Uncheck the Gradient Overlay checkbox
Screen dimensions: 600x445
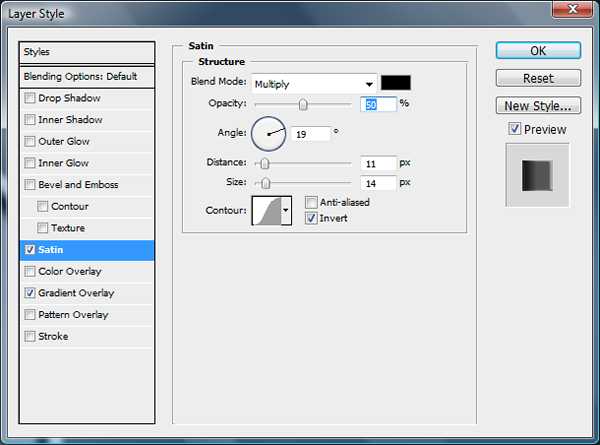(29, 293)
